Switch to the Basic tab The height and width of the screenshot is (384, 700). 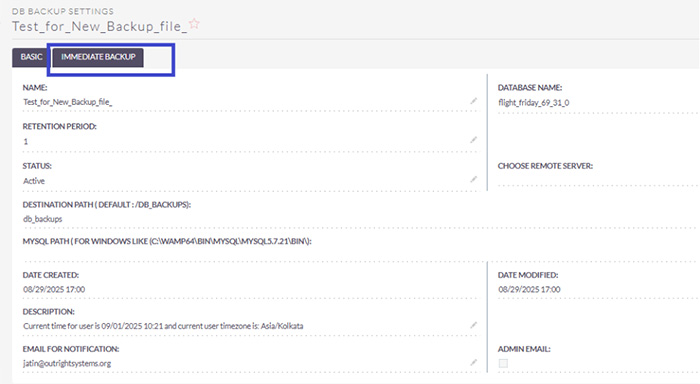coord(31,57)
